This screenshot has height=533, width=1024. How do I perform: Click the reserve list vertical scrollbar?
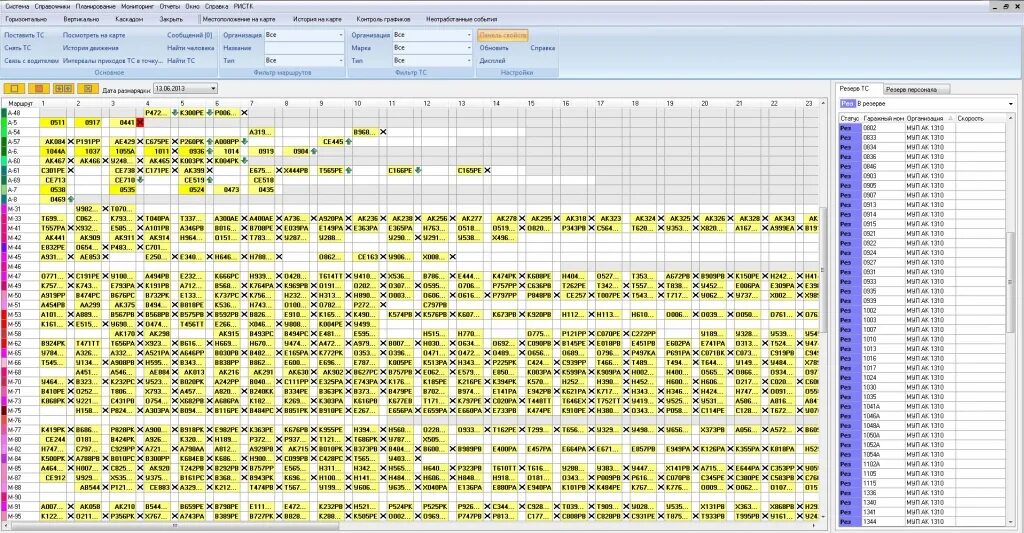tap(1010, 281)
